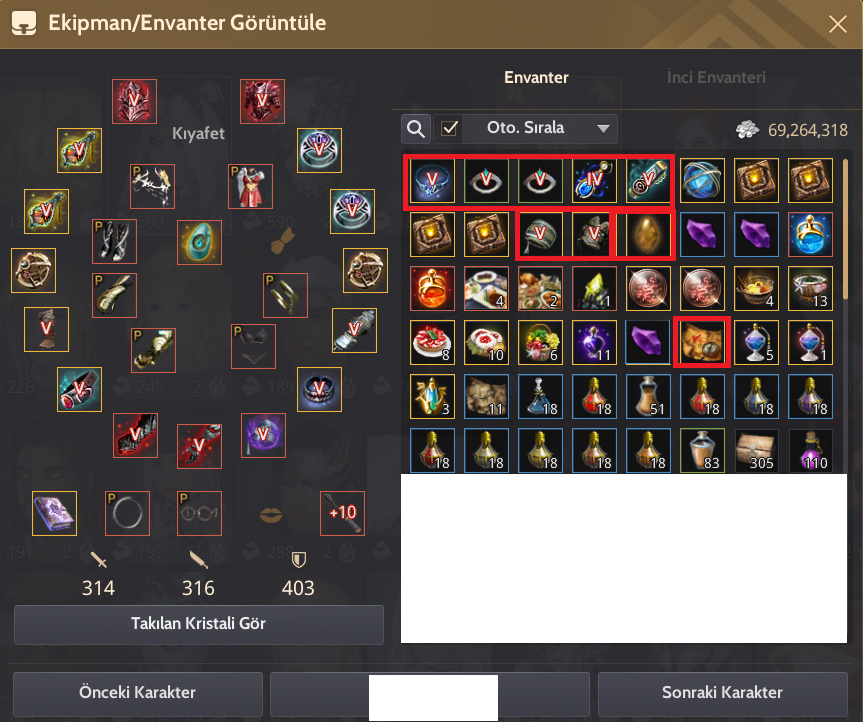Switch to the İnci Envanteri tab
The image size is (863, 722).
715,78
